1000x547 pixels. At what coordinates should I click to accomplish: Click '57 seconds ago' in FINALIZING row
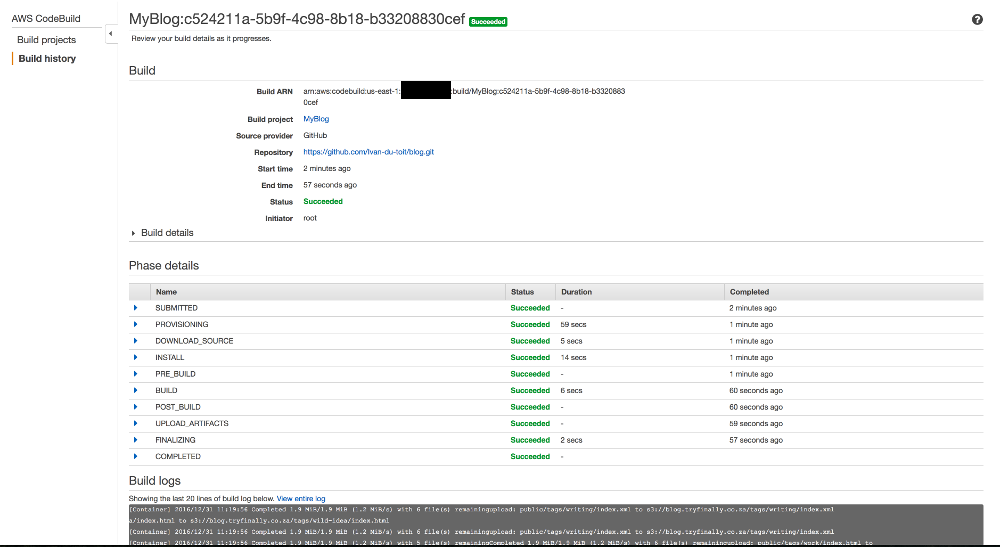point(756,440)
